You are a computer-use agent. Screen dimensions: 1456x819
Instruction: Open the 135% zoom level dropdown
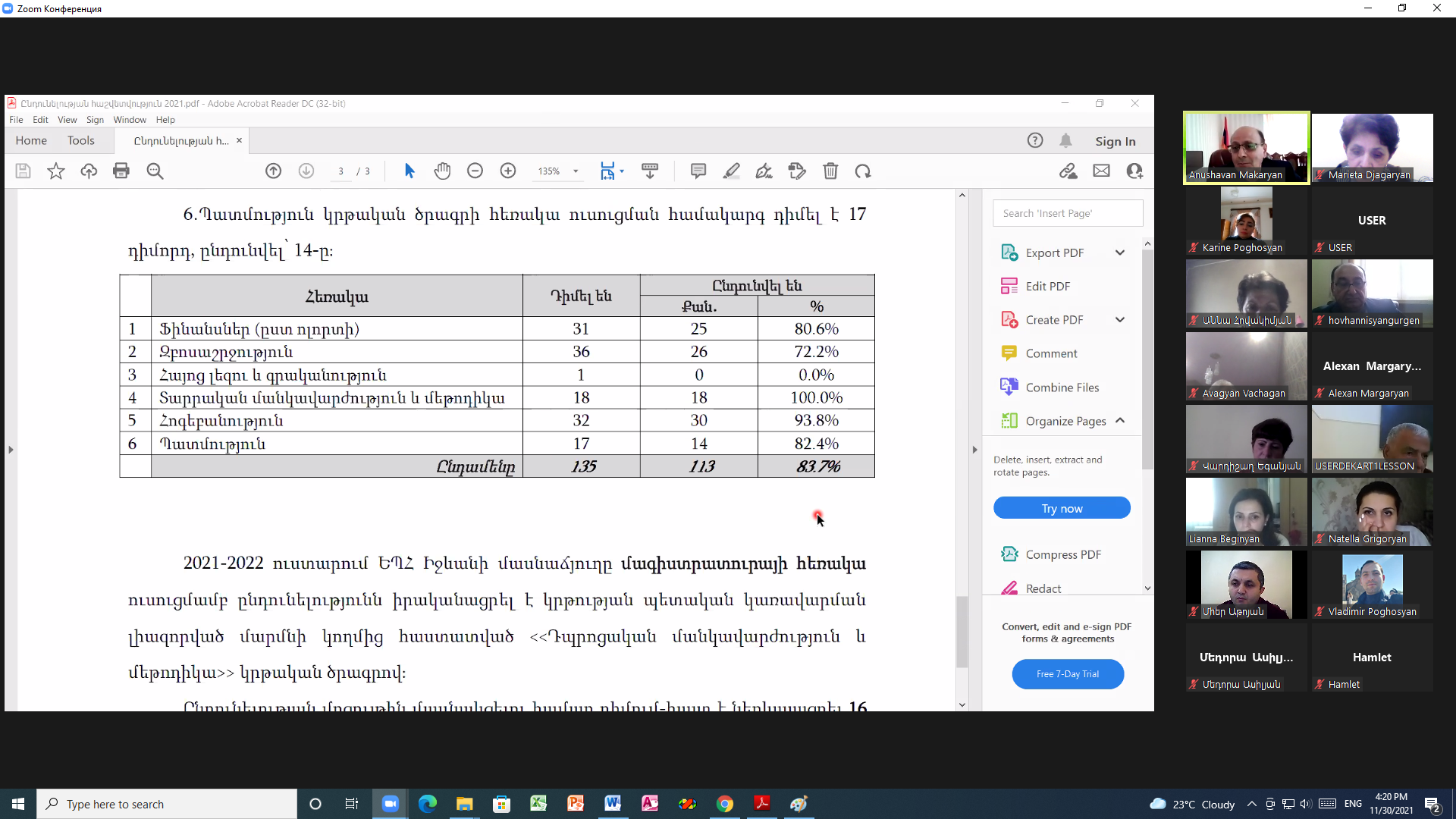576,171
